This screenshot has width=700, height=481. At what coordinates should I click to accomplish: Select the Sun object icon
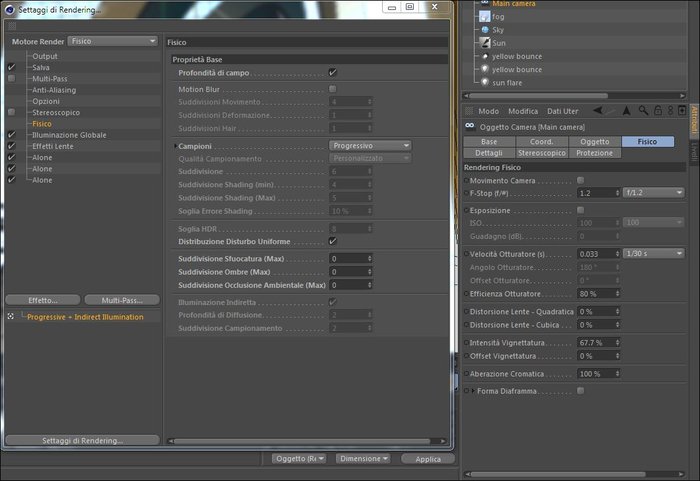coord(484,43)
